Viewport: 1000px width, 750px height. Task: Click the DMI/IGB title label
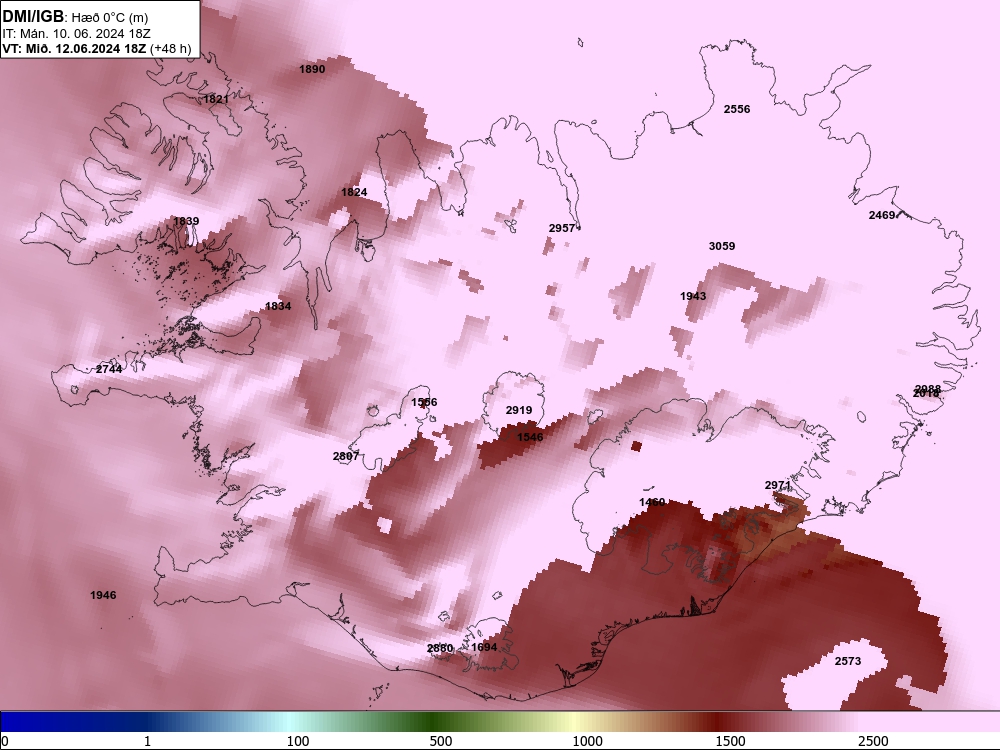click(x=33, y=16)
